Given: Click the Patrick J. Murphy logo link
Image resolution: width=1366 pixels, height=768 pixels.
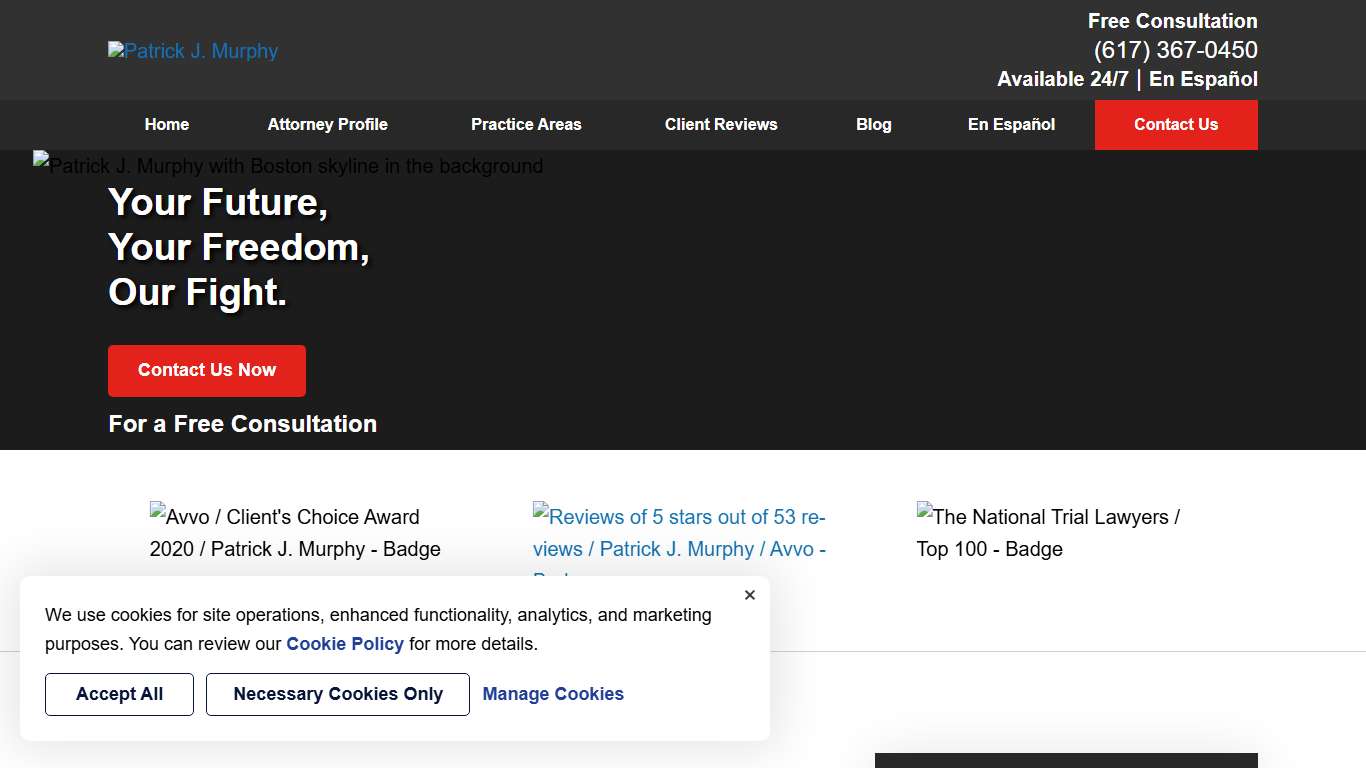Looking at the screenshot, I should (x=193, y=51).
